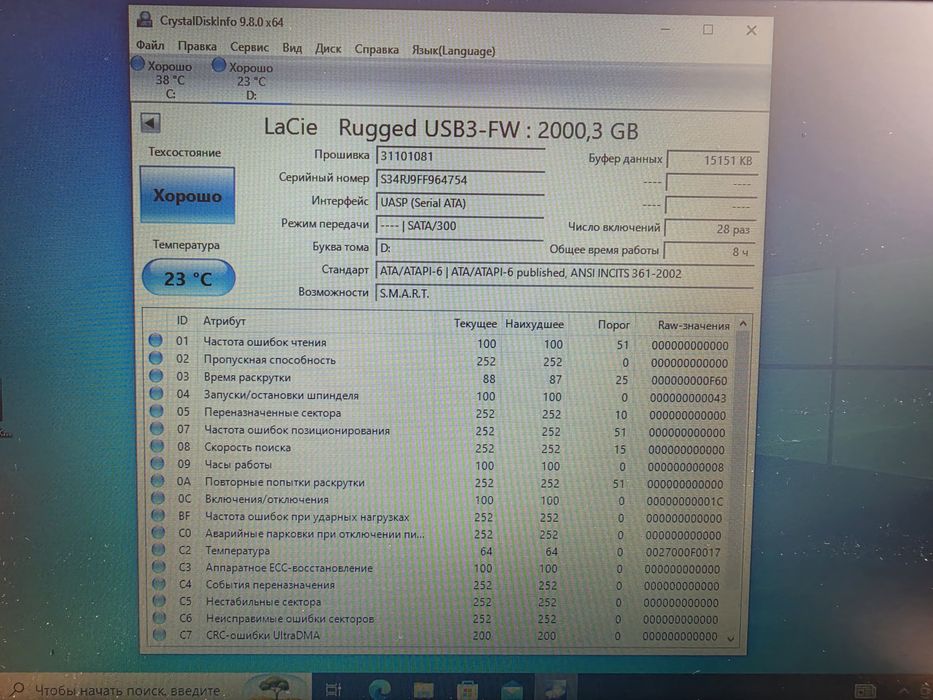Image resolution: width=933 pixels, height=700 pixels.
Task: Click the Стандарт field ATA/ATAPI-6
Action: [x=565, y=273]
